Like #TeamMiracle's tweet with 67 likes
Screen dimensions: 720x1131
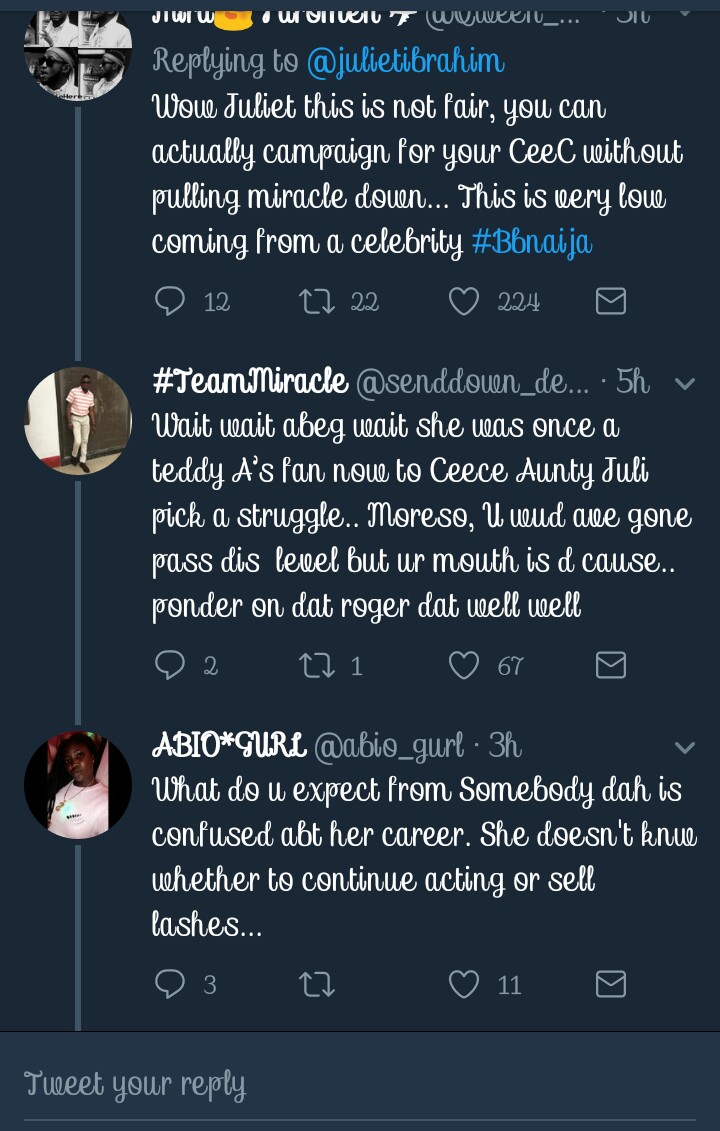[x=464, y=665]
